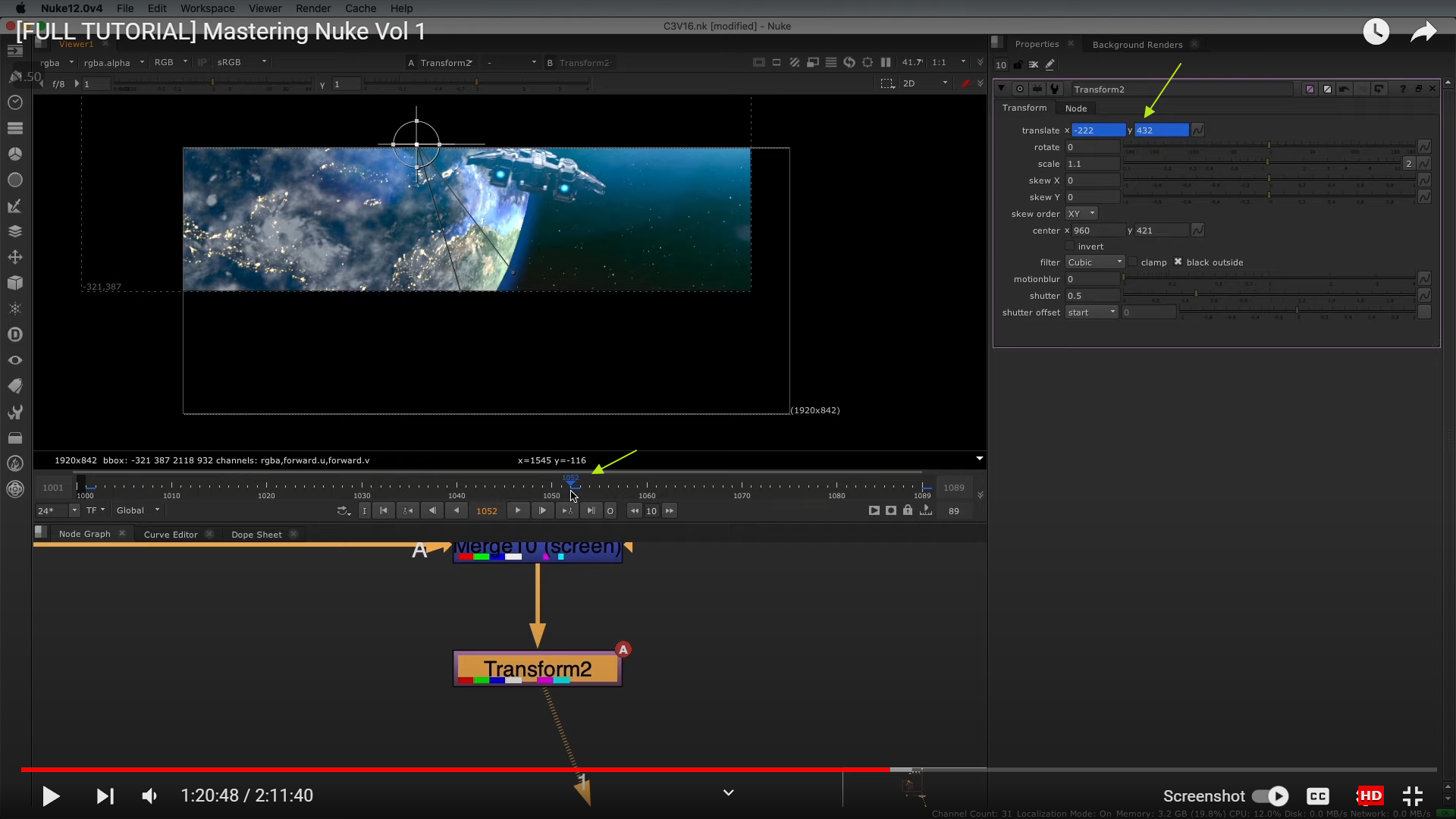Viewport: 1456px width, 819px height.
Task: Open the Cubic filter dropdown
Action: tap(1095, 262)
